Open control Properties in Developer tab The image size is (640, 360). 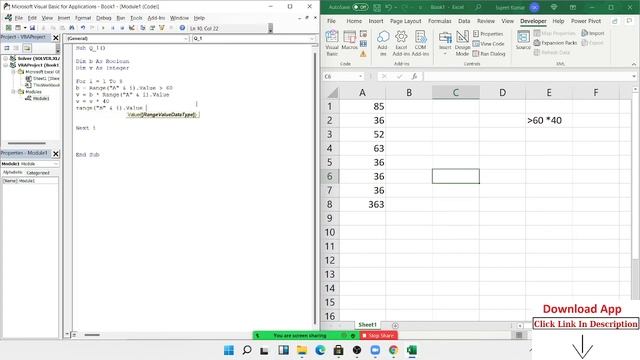tap(488, 34)
